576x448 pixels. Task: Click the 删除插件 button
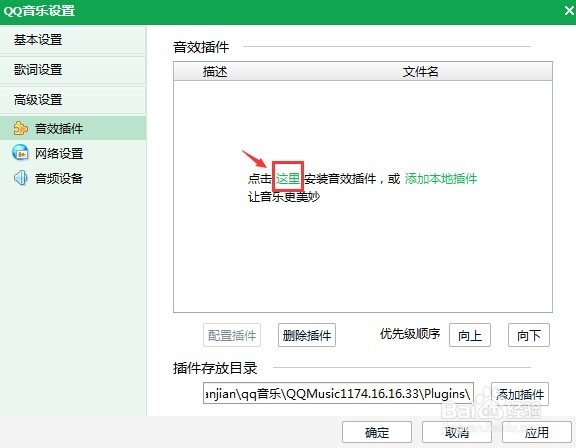[x=307, y=335]
